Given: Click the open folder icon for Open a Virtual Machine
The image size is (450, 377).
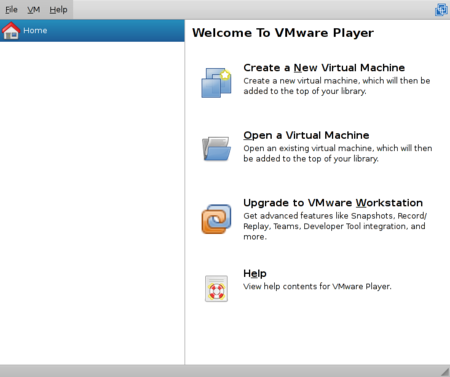Looking at the screenshot, I should click(x=216, y=149).
